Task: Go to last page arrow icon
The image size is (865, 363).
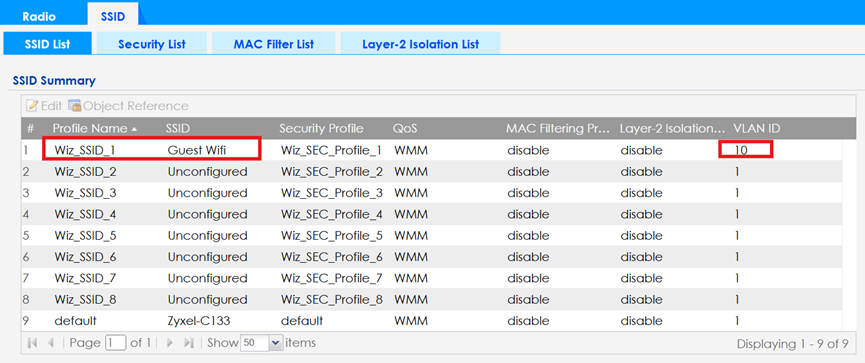Action: tap(189, 343)
